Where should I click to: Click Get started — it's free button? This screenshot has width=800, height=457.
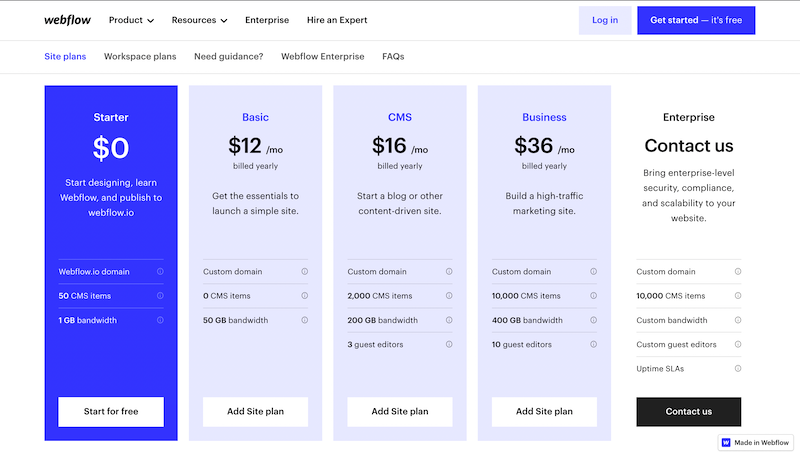(696, 20)
